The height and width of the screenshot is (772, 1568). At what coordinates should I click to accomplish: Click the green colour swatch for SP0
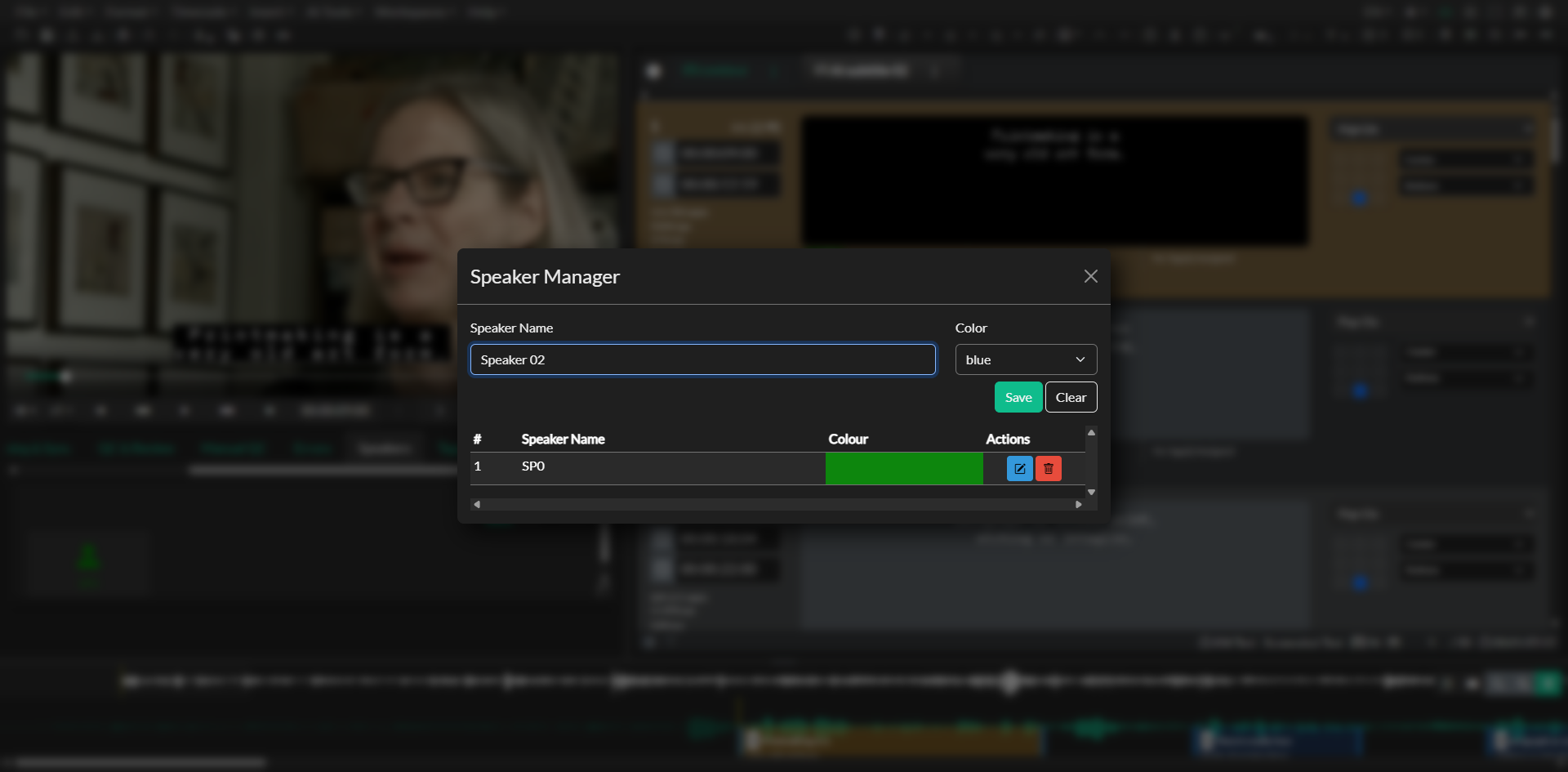tap(904, 468)
